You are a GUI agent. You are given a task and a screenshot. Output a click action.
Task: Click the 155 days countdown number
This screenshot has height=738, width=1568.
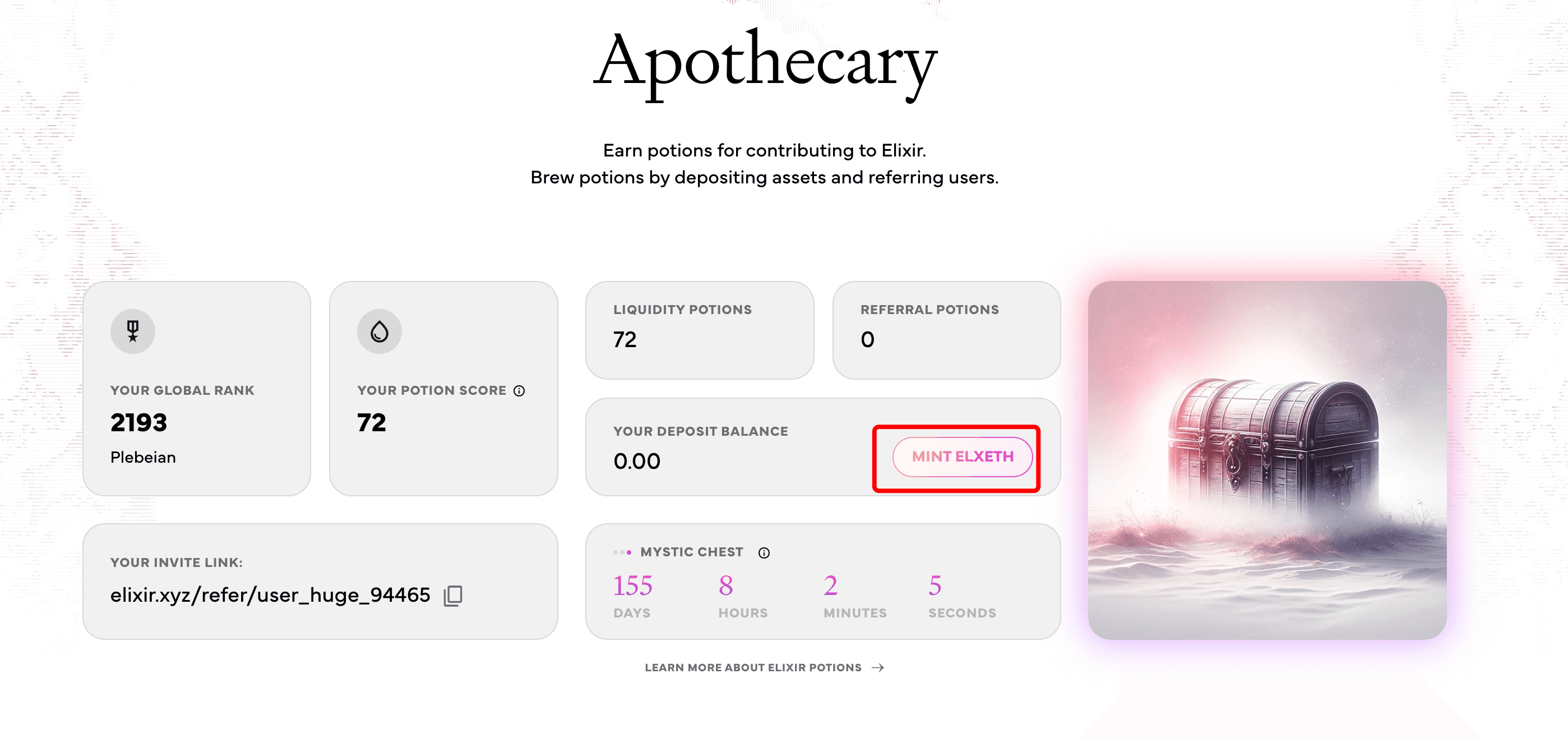(x=632, y=586)
